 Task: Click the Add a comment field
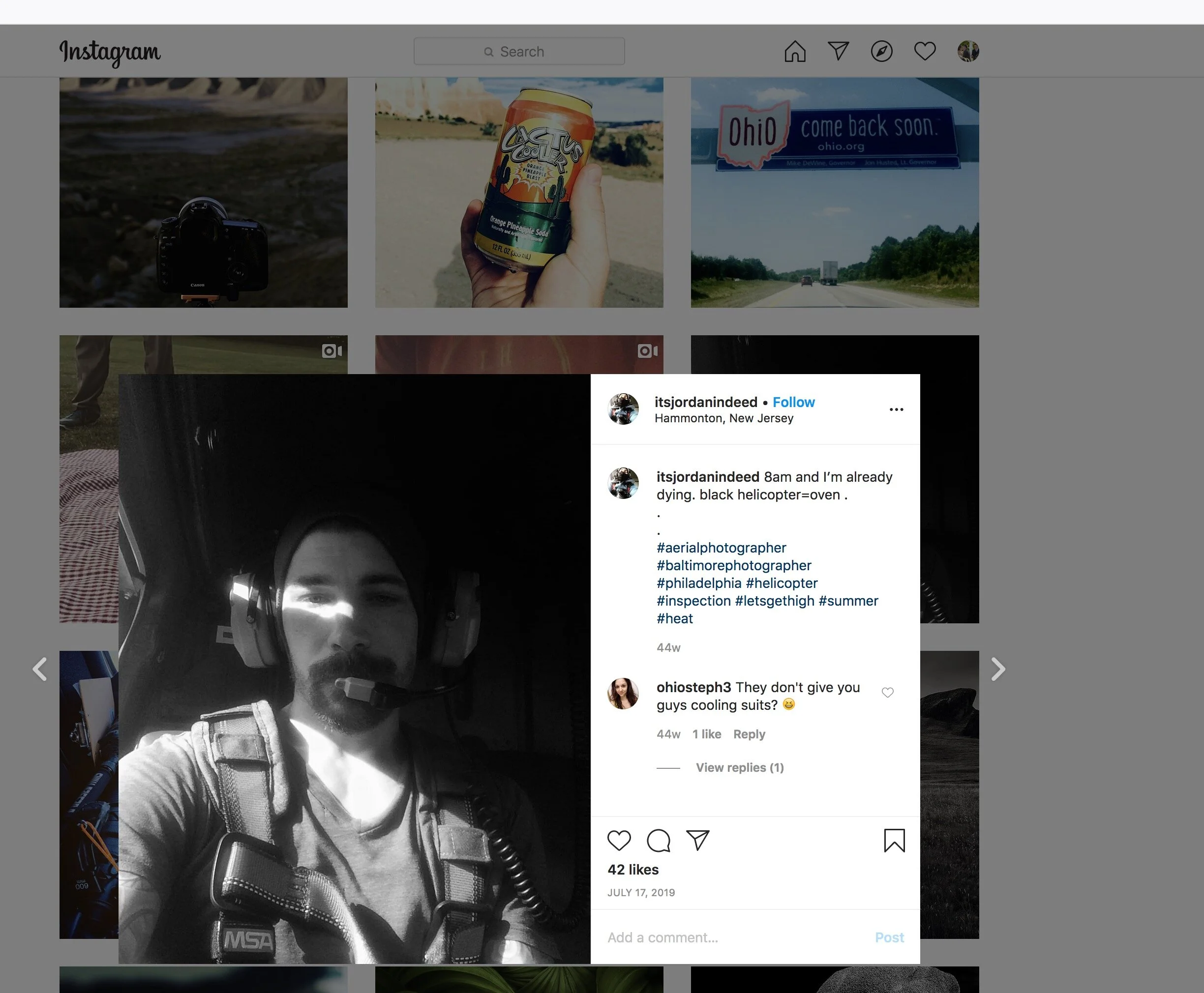click(732, 937)
